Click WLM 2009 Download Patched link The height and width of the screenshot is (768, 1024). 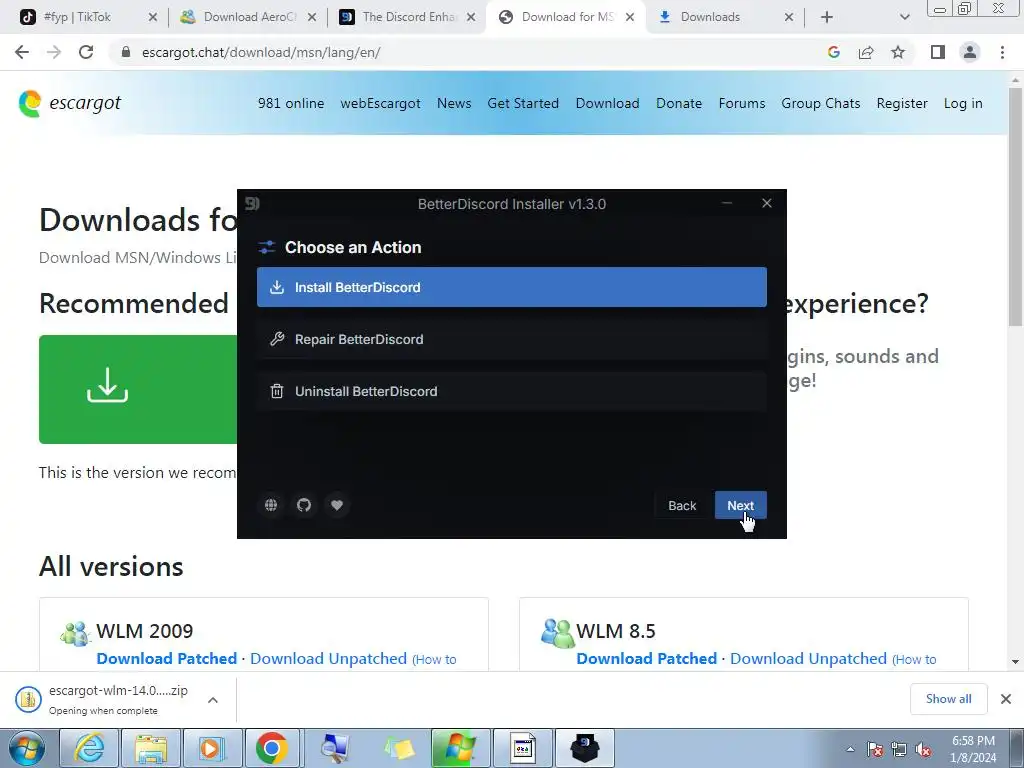167,658
